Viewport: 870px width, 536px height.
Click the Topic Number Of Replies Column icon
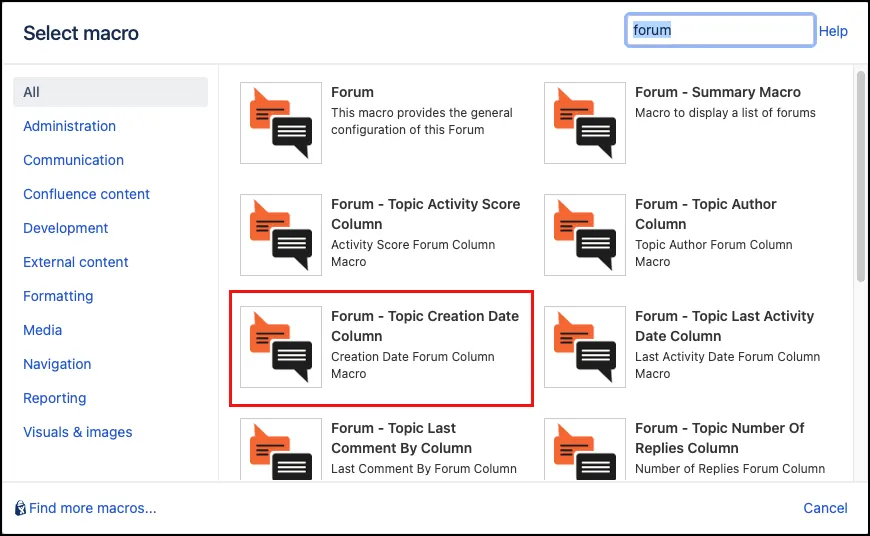point(585,449)
